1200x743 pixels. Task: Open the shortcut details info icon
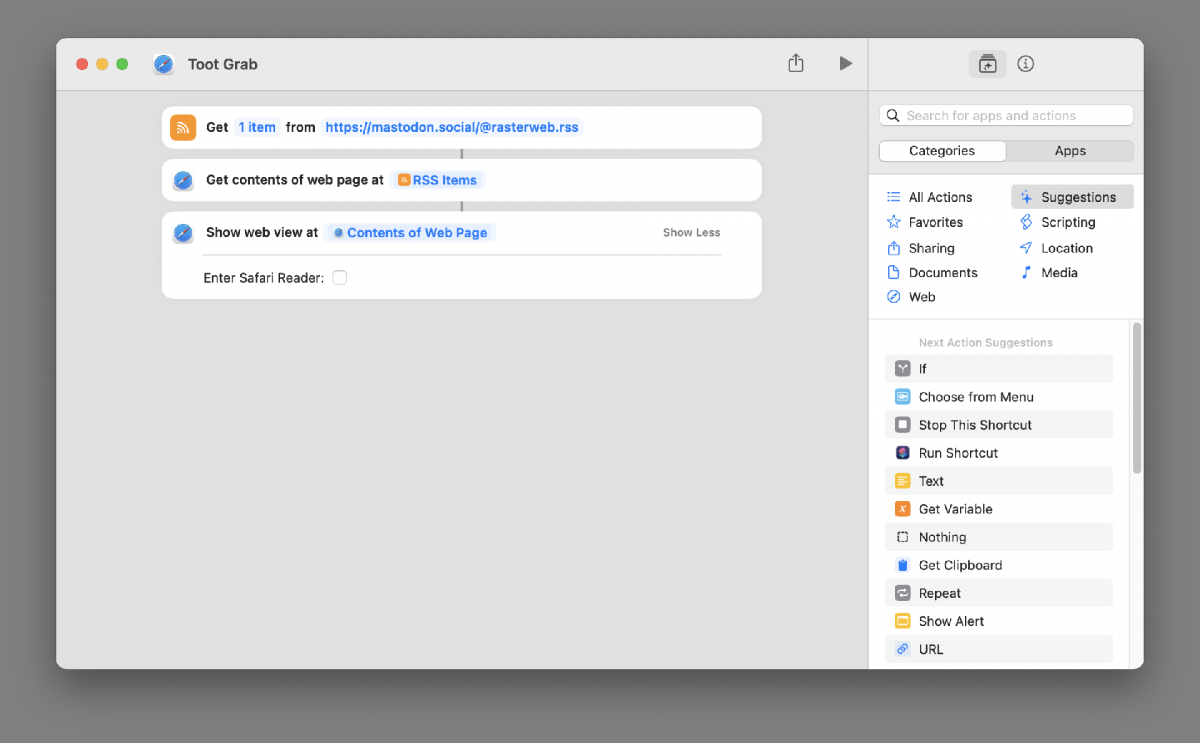pos(1025,64)
